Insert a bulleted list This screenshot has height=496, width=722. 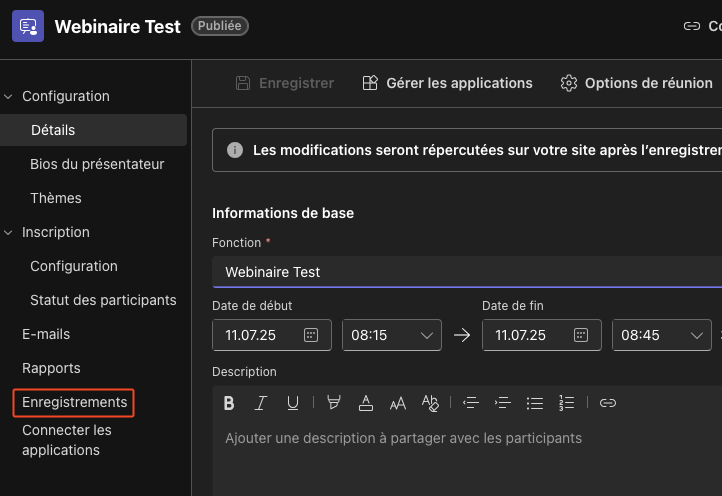(x=535, y=403)
